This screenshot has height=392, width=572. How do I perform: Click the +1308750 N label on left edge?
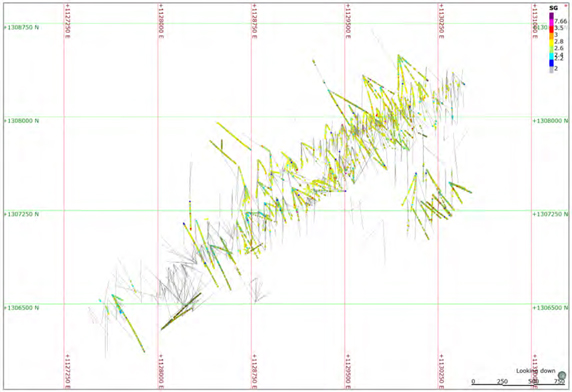(21, 27)
